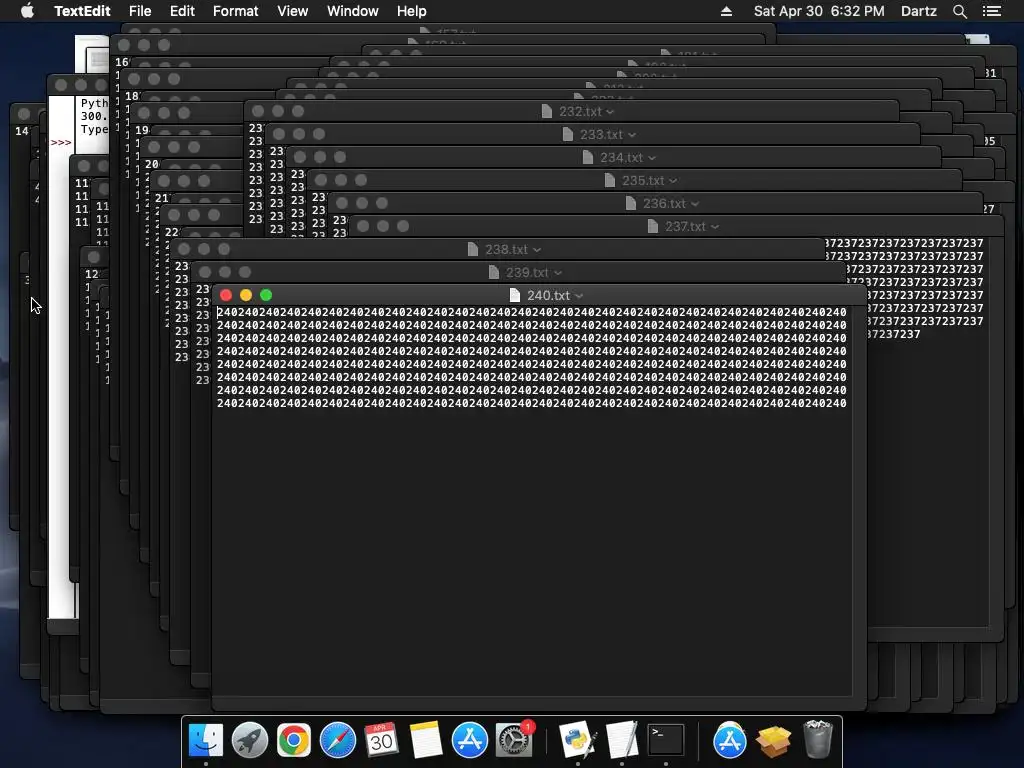Screen dimensions: 1024x768
Task: Click the 235.txt document icon
Action: pyautogui.click(x=610, y=180)
